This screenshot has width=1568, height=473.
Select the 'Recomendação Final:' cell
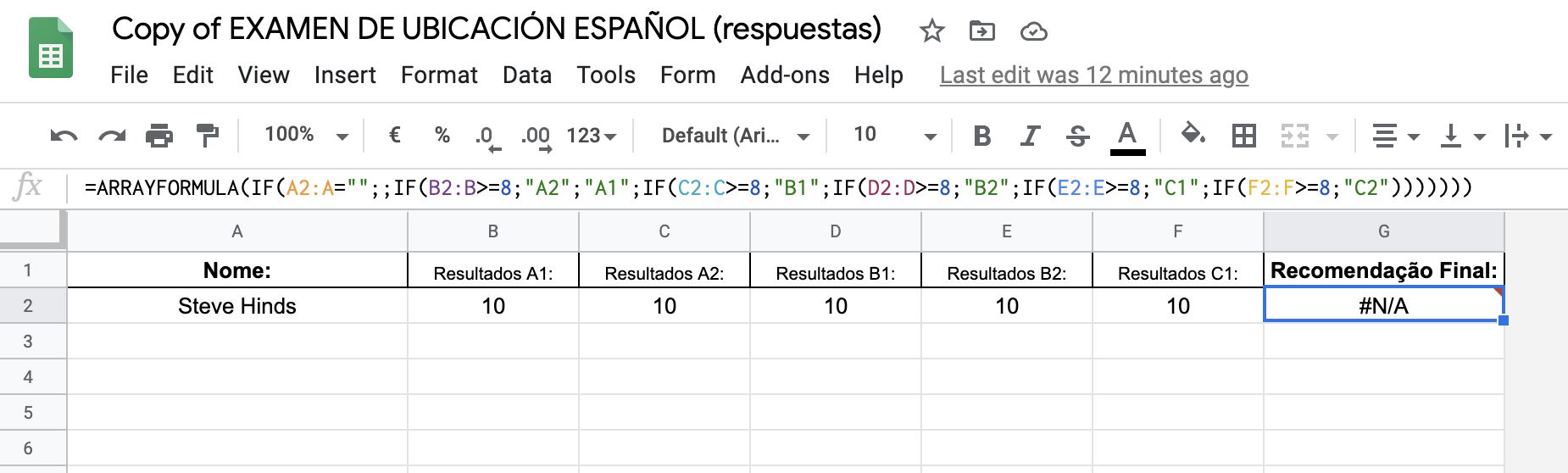1384,270
